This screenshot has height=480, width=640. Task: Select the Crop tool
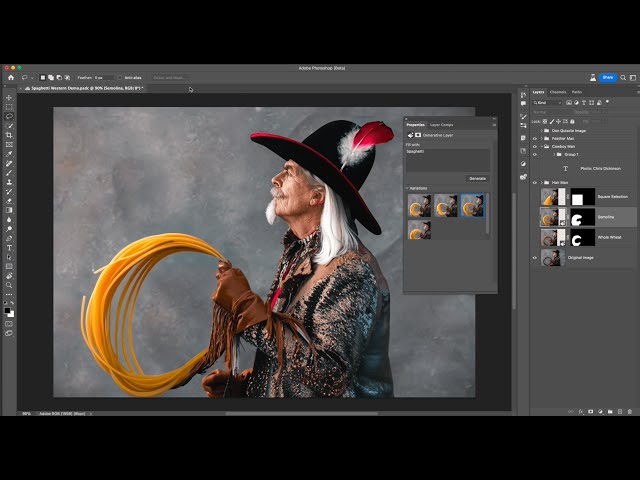[x=9, y=136]
